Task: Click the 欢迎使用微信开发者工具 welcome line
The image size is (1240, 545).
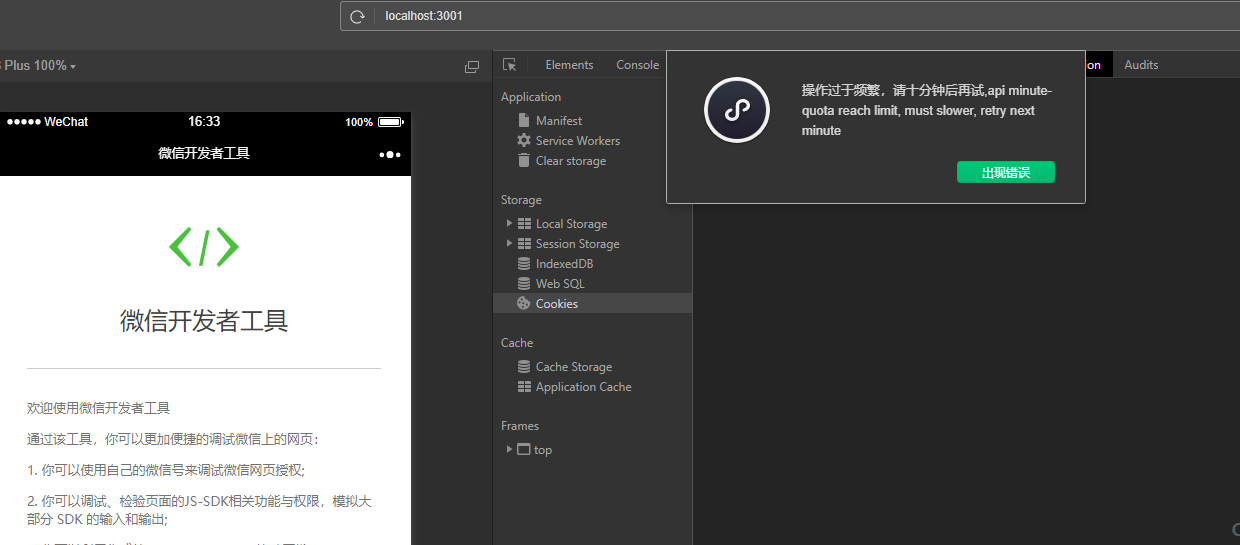Action: 99,408
